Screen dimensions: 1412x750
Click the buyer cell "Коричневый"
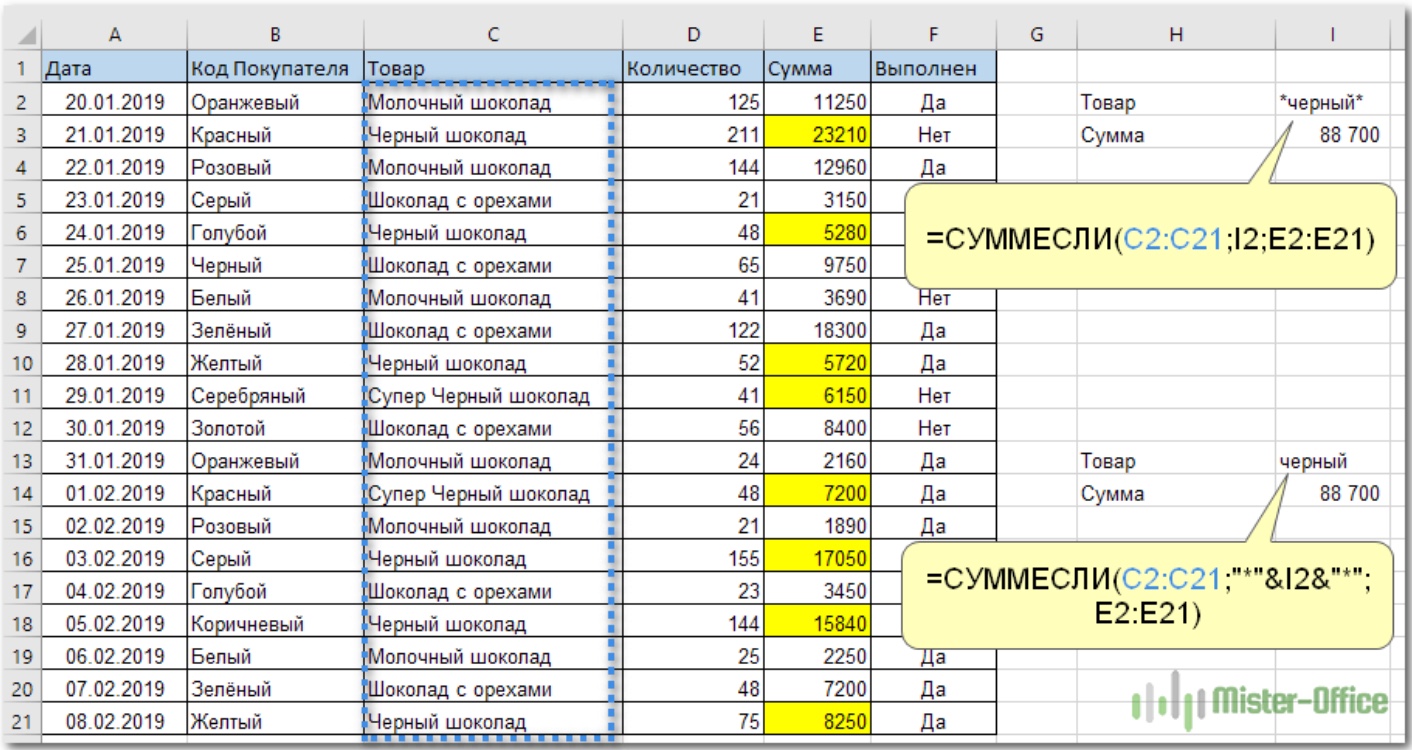(x=275, y=624)
